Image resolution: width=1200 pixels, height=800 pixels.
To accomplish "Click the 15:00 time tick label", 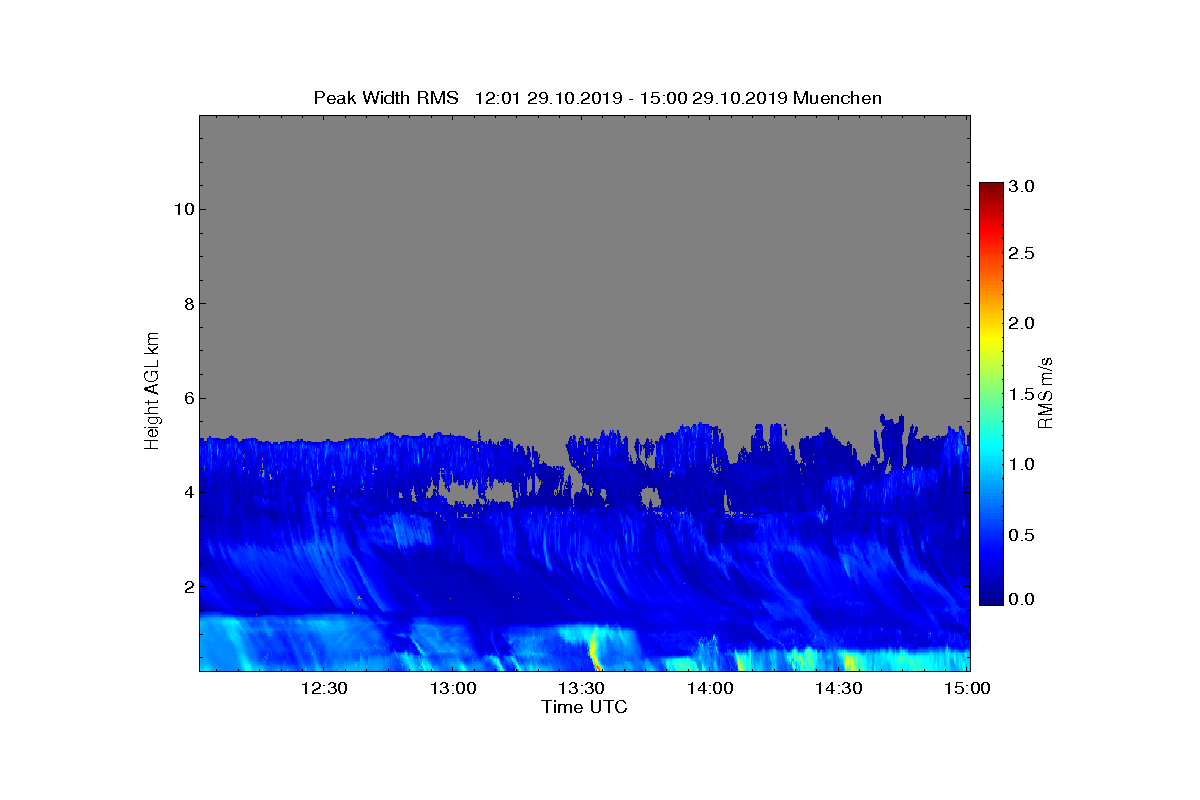I will pyautogui.click(x=967, y=689).
